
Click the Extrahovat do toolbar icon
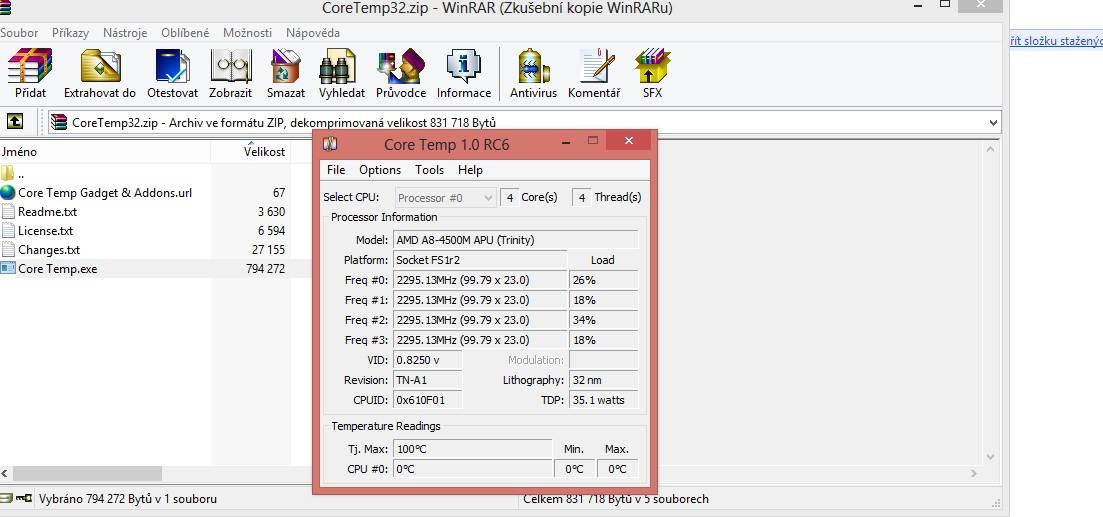coord(100,66)
